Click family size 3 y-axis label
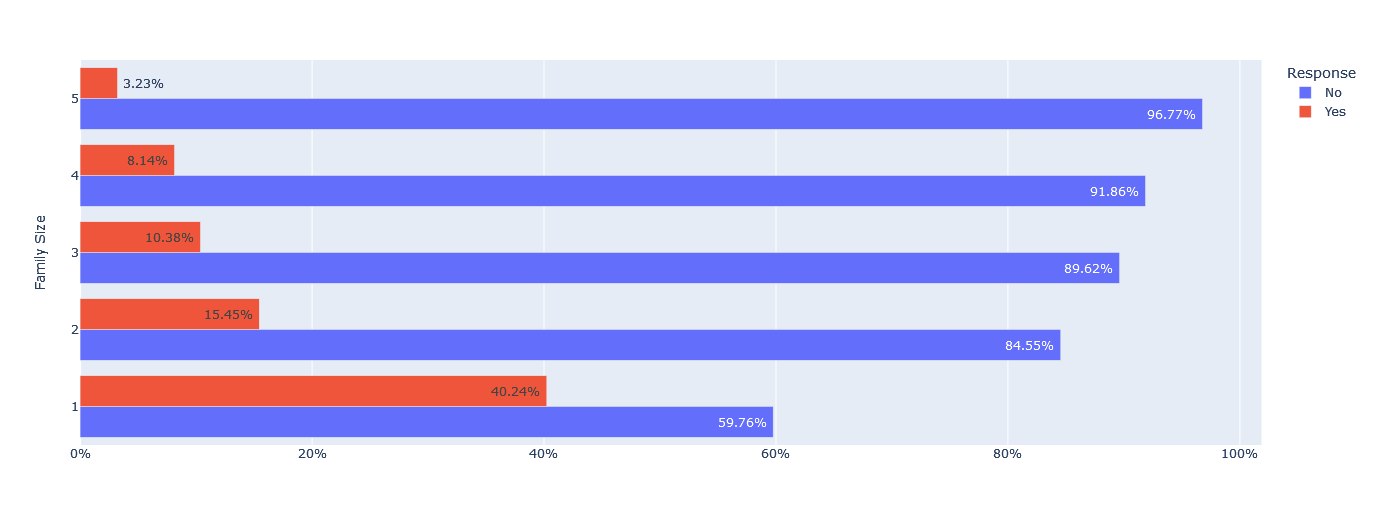 coord(75,252)
